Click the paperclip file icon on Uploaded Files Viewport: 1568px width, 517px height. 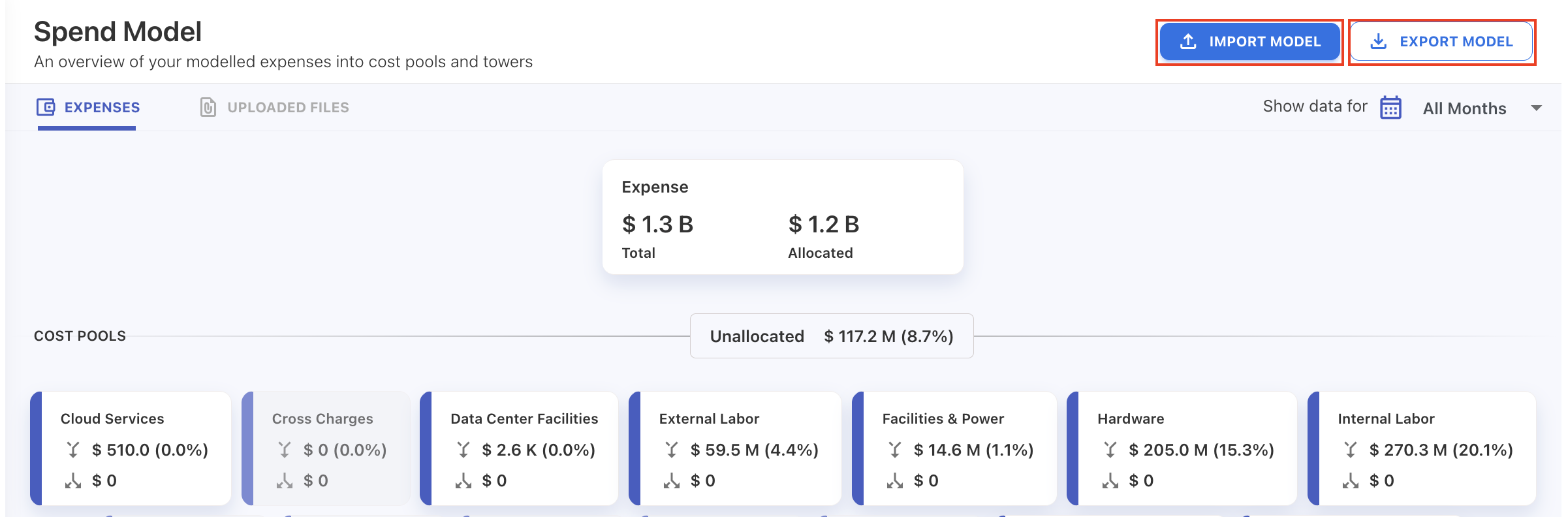click(x=208, y=107)
